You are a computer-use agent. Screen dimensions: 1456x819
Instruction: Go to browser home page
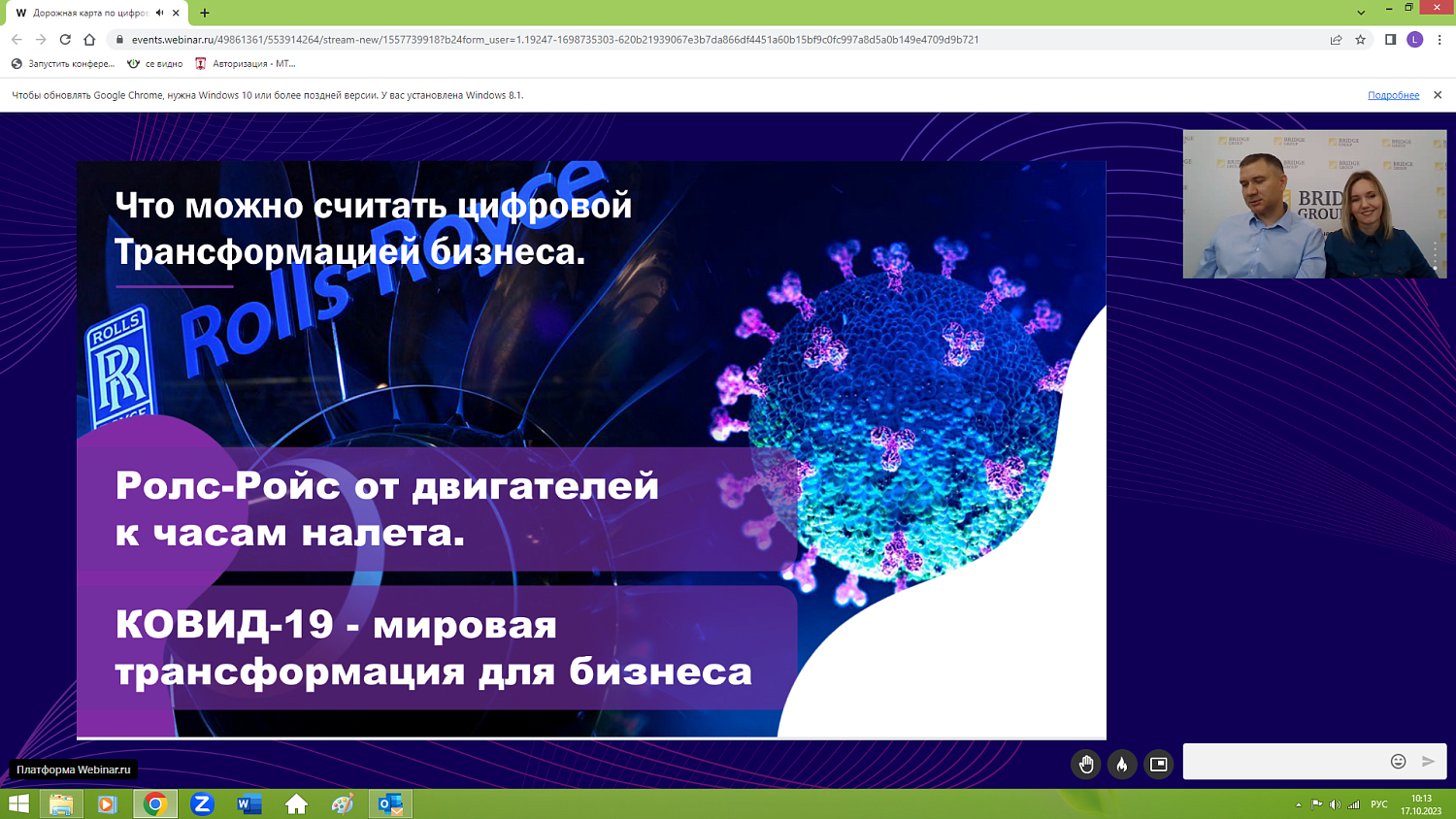(89, 40)
